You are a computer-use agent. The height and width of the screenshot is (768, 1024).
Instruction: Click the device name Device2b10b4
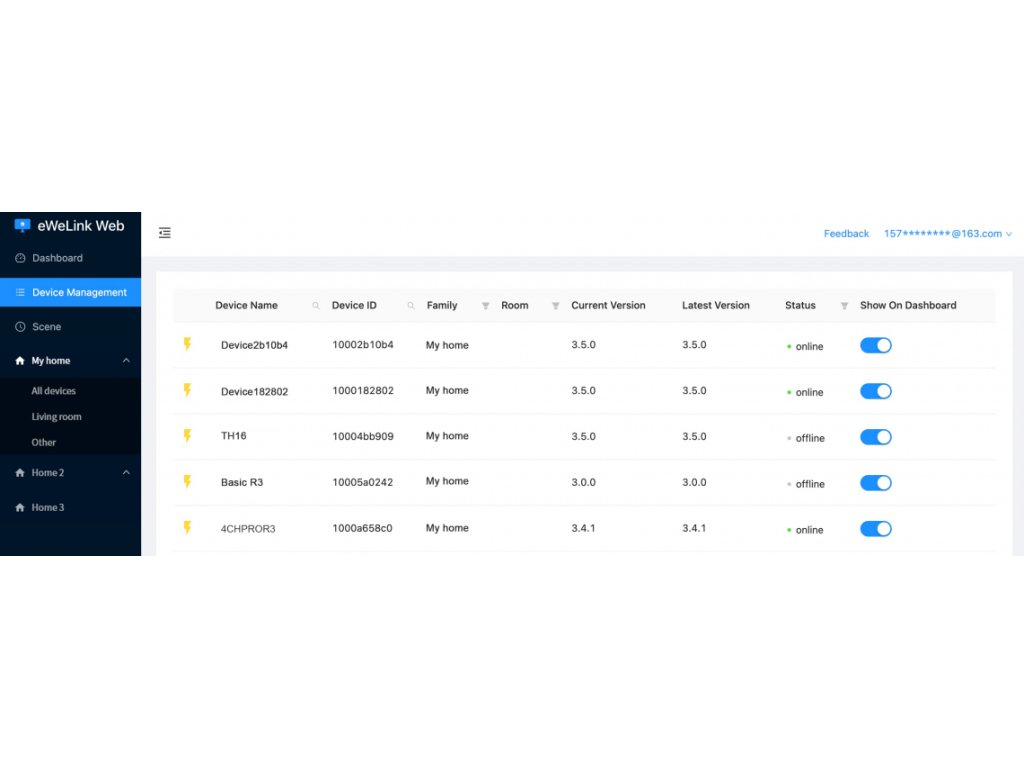254,345
